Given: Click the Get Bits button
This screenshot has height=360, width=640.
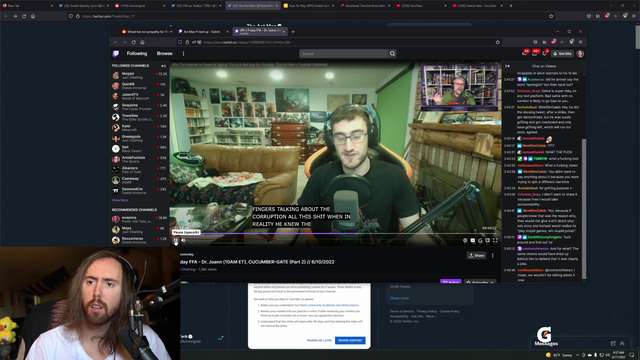Looking at the screenshot, I should point(562,53).
